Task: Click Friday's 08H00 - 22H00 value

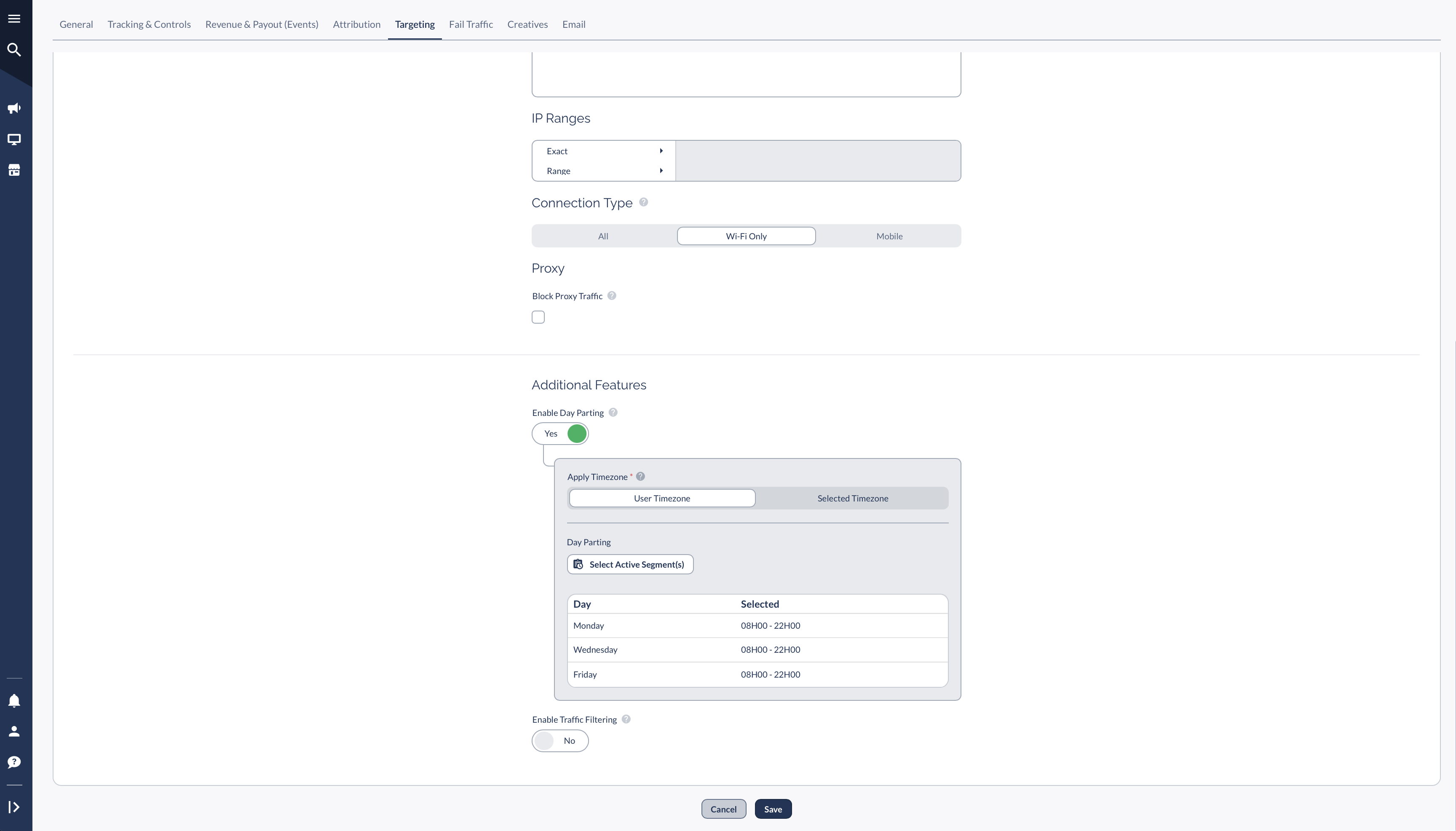Action: 770,675
